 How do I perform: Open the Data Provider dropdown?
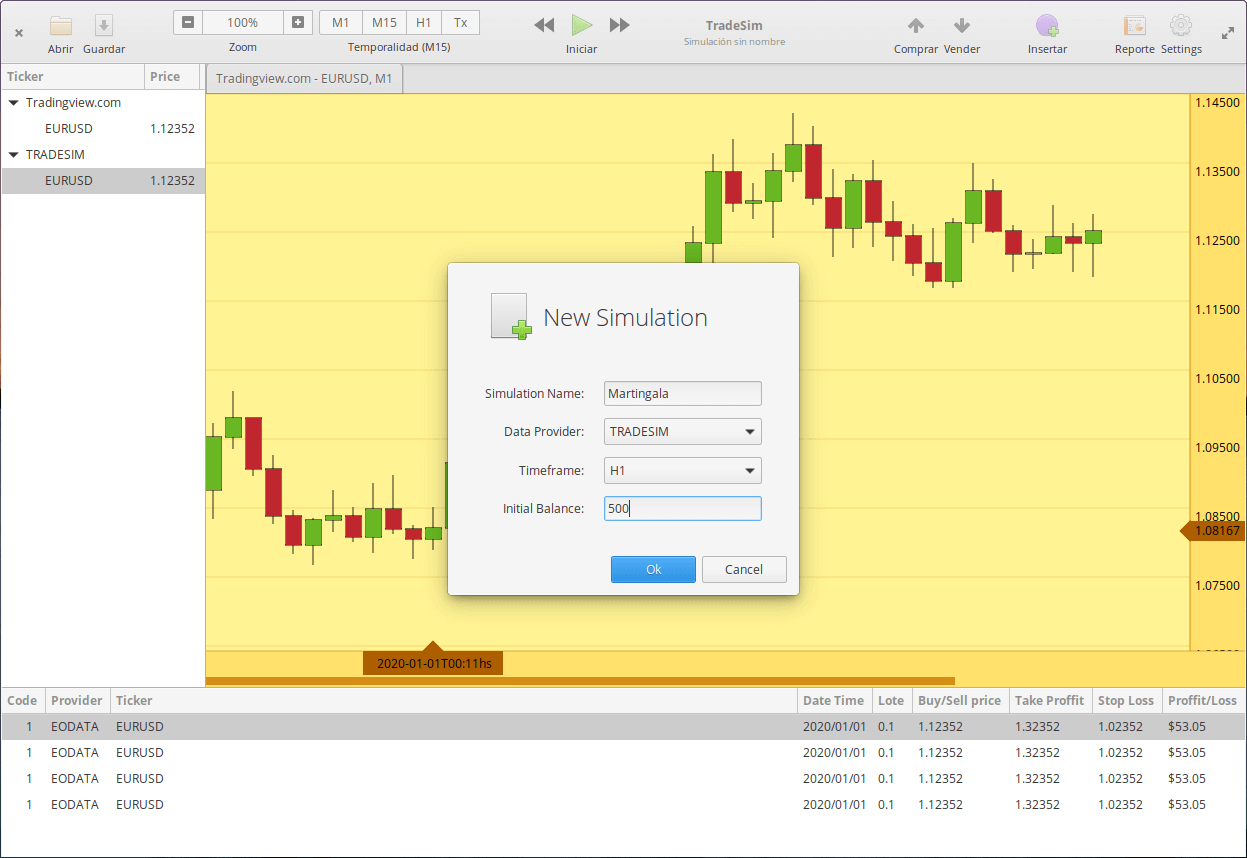(682, 431)
